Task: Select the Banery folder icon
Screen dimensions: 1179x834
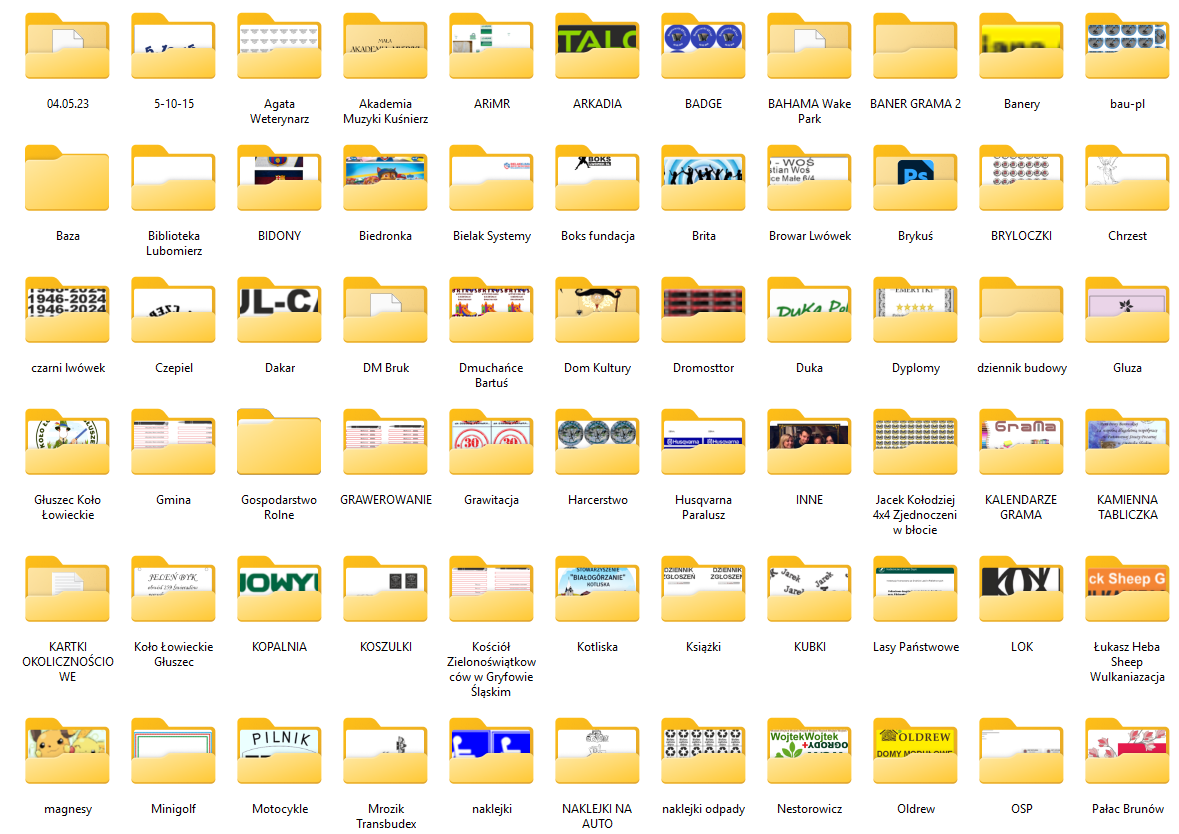Action: [x=1021, y=46]
